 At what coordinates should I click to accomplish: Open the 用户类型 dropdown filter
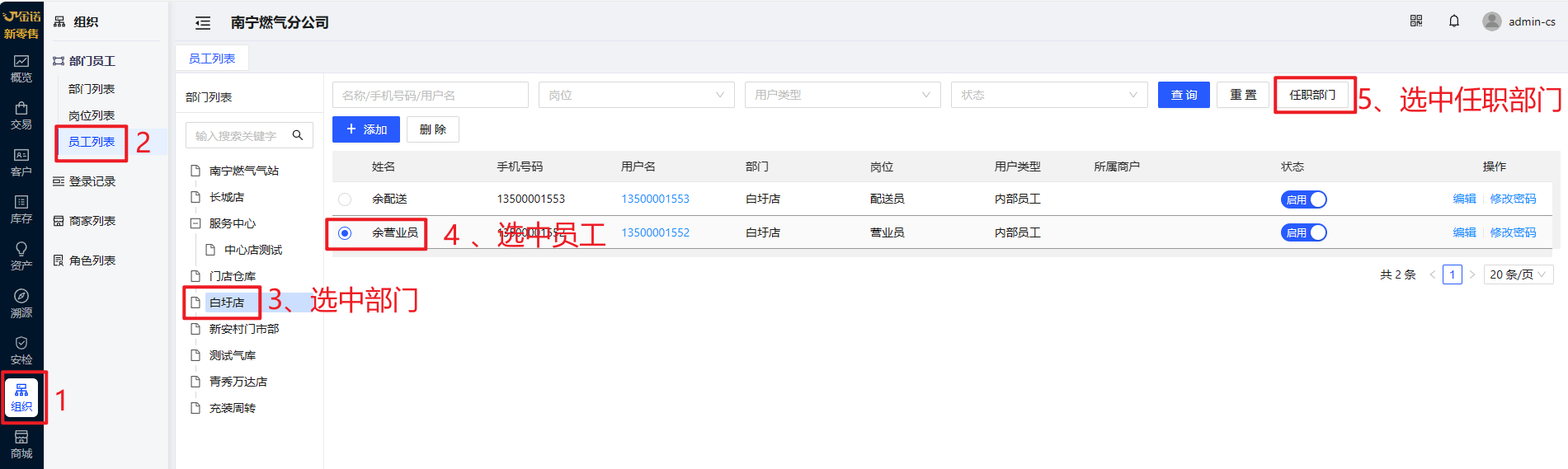click(x=842, y=95)
